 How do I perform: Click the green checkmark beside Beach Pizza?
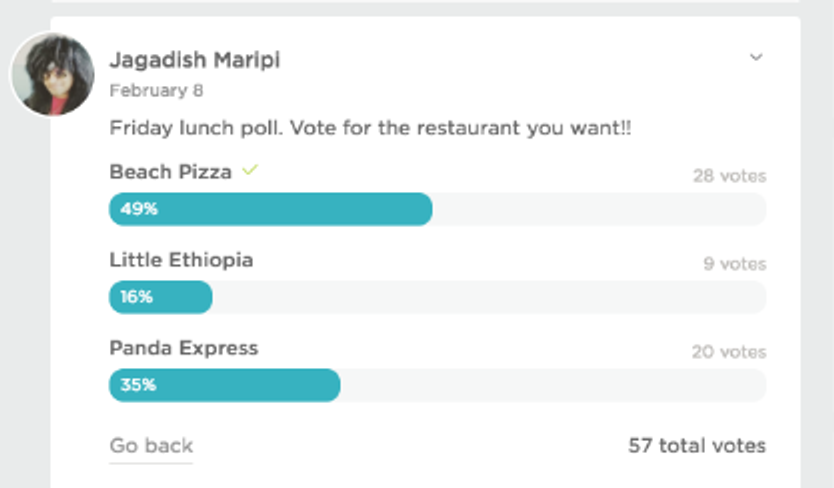[250, 170]
